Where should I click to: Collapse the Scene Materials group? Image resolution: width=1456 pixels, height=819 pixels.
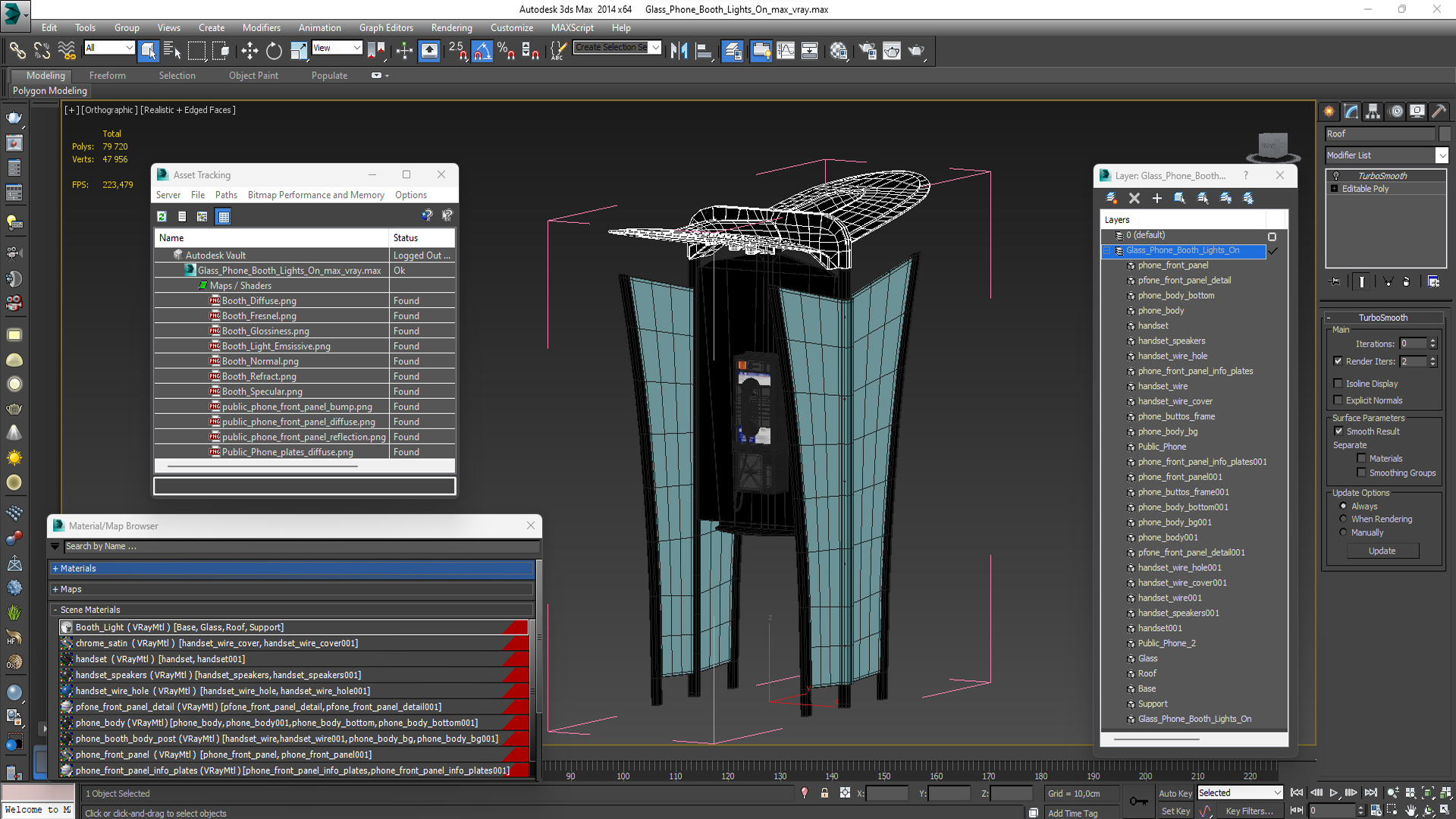[293, 609]
